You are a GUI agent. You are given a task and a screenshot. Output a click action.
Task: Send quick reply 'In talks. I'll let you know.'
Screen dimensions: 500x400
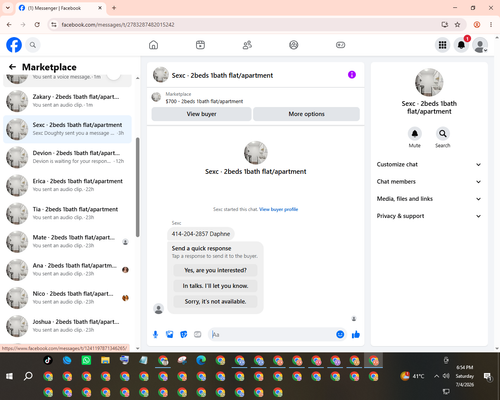(x=215, y=286)
